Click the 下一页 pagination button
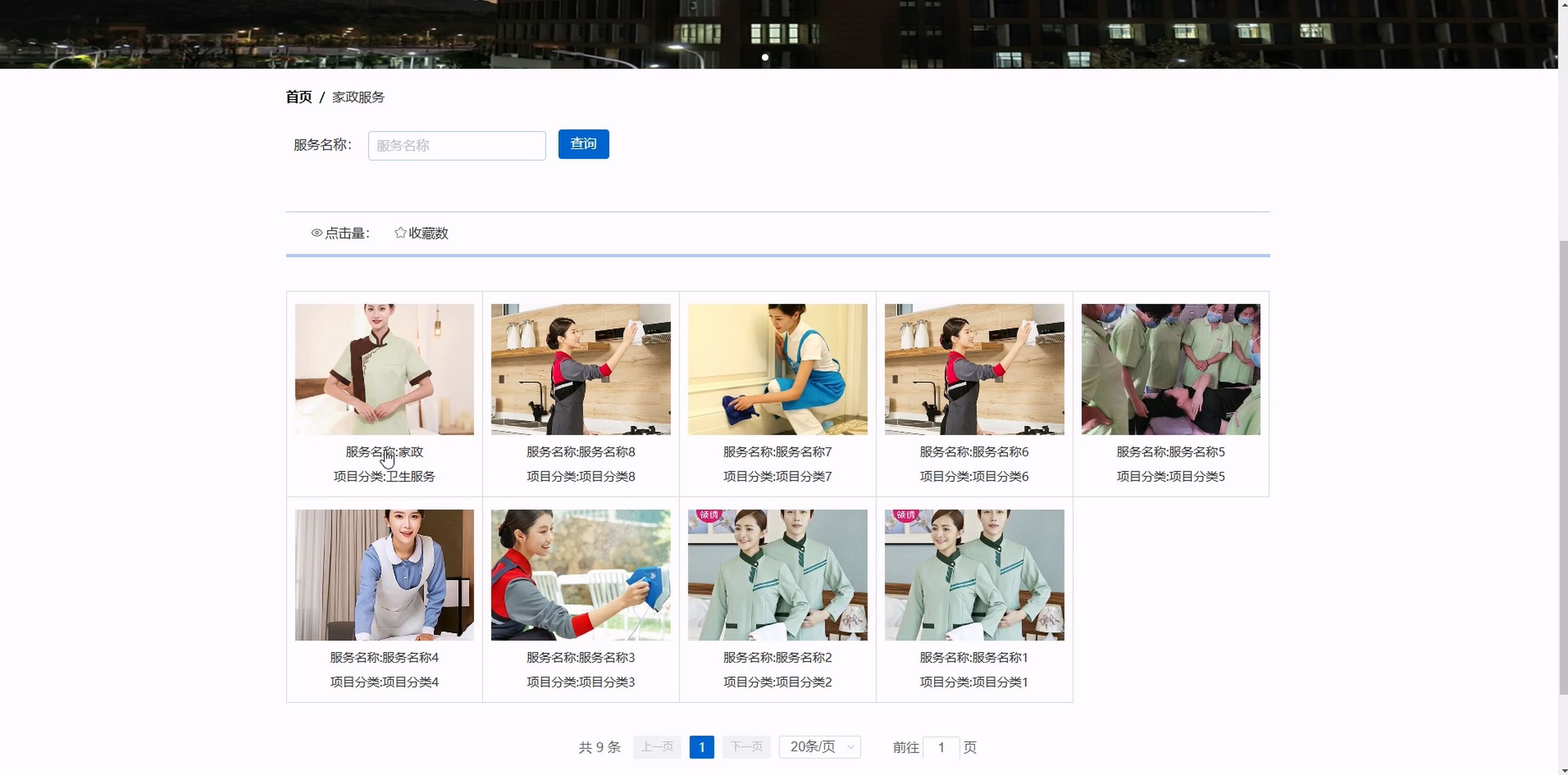The height and width of the screenshot is (775, 1568). [x=746, y=747]
